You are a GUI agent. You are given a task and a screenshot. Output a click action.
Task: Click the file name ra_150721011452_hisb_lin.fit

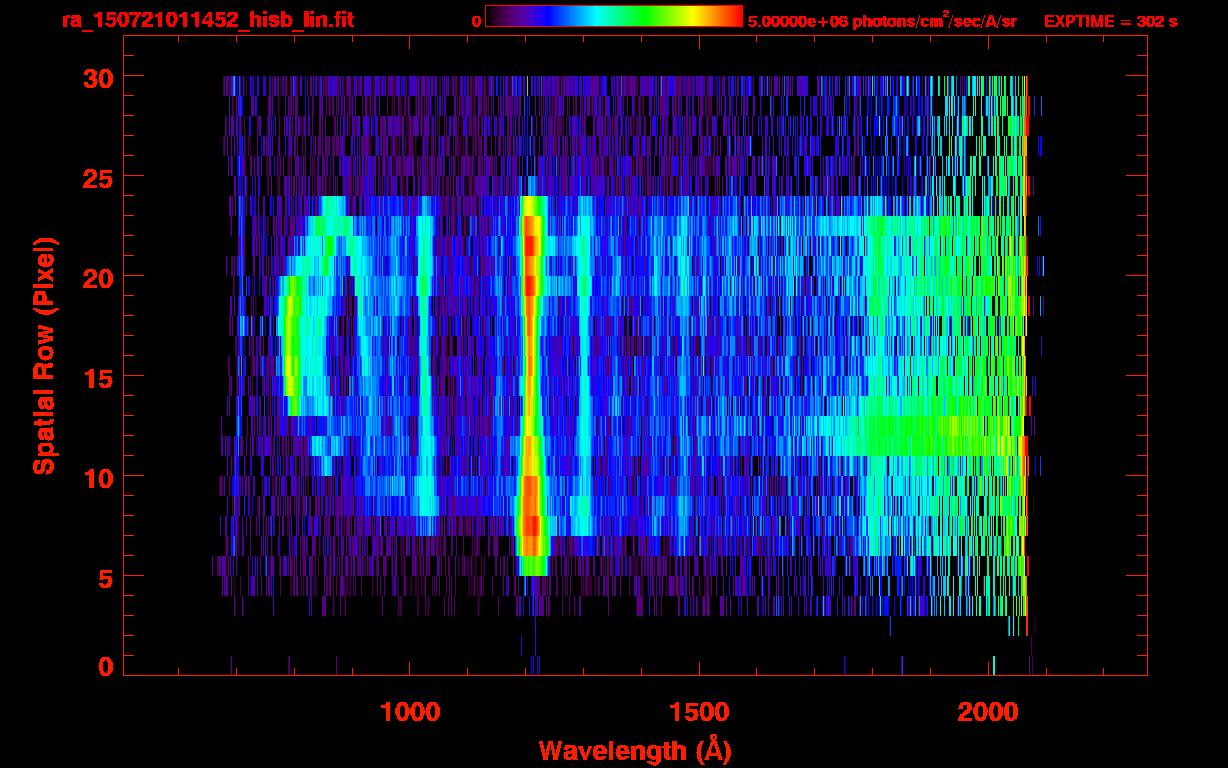click(207, 20)
